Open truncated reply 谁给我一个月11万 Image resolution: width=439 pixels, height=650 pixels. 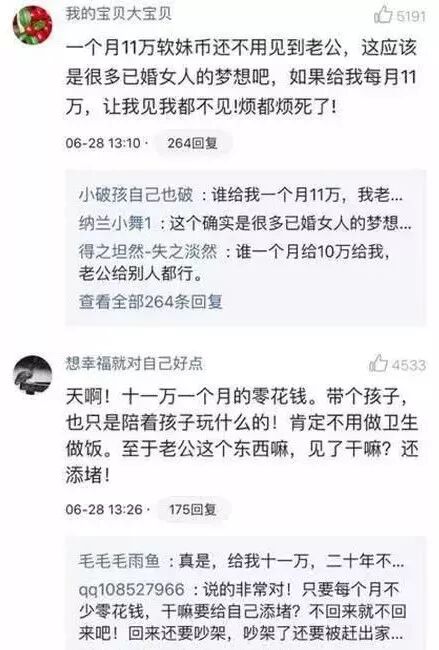pos(307,195)
